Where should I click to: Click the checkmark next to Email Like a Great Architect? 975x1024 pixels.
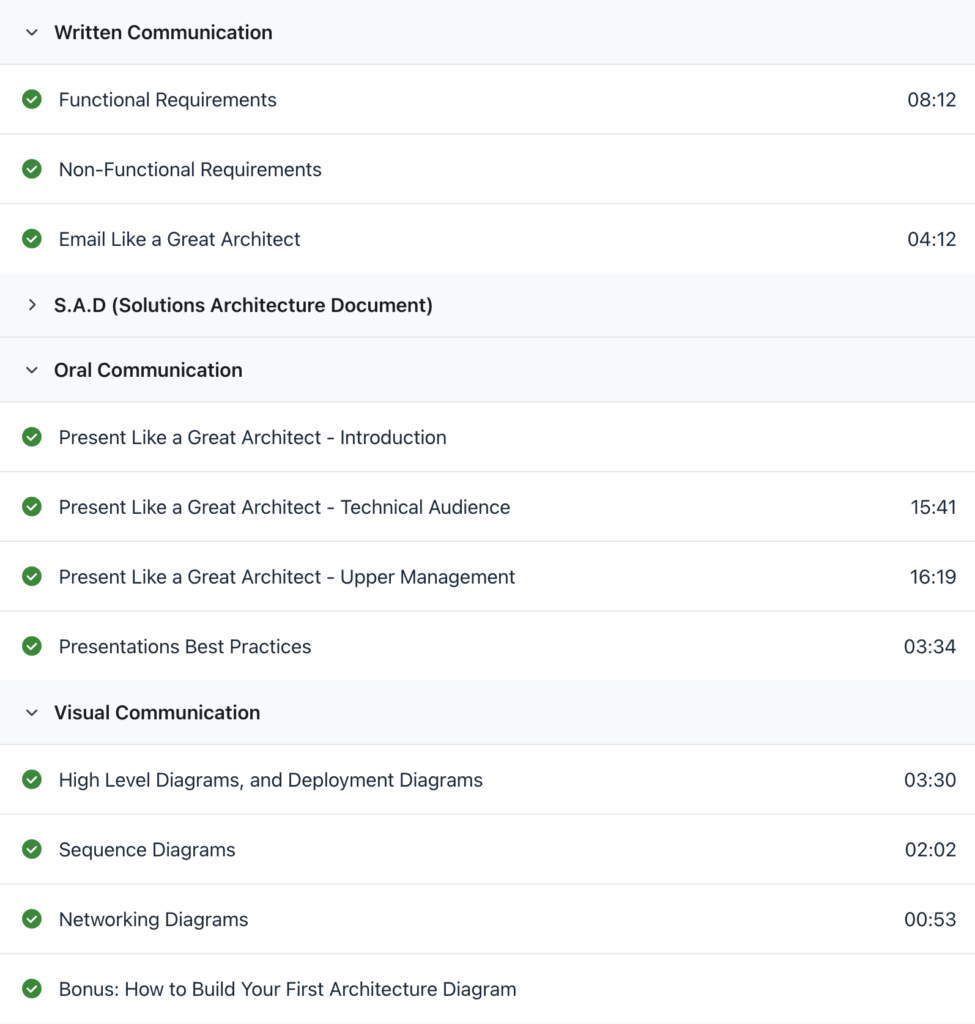click(x=31, y=239)
